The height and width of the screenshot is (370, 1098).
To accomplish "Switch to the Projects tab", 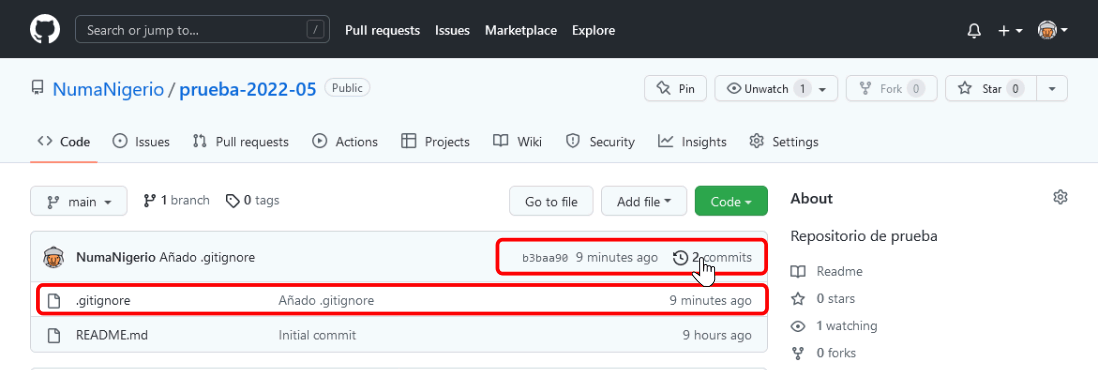I will click(435, 142).
